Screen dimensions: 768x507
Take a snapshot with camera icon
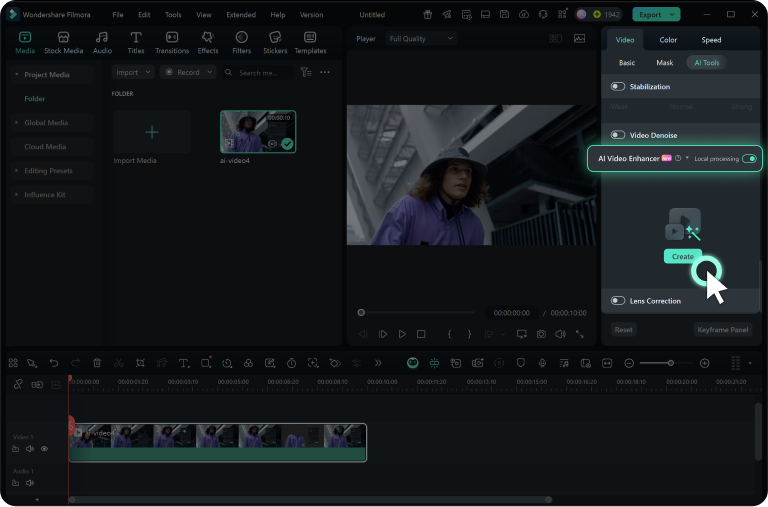coord(541,334)
